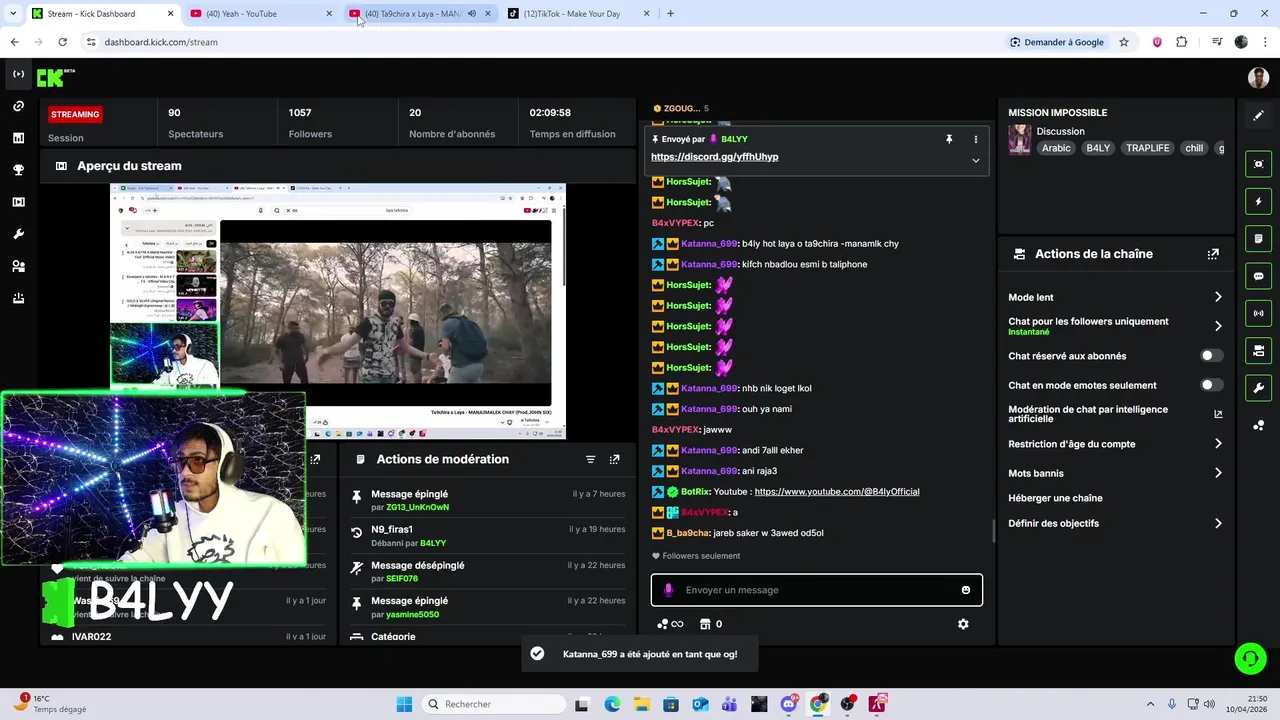Screen dimensions: 1280x720
Task: Mute the Ta9chira x Laya tab speaker icon
Action: [472, 14]
